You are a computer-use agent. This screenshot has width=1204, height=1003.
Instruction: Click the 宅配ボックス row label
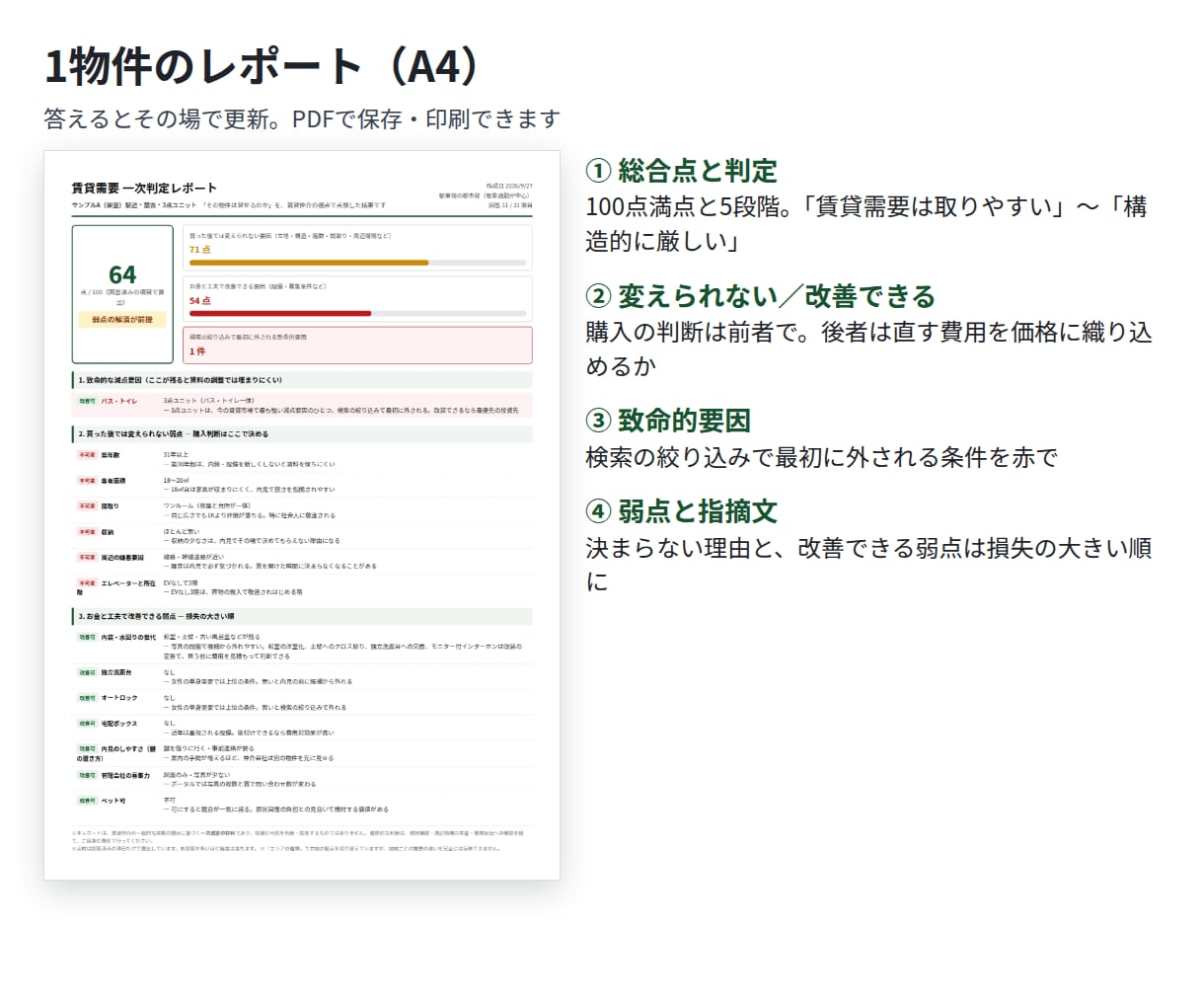(x=119, y=724)
